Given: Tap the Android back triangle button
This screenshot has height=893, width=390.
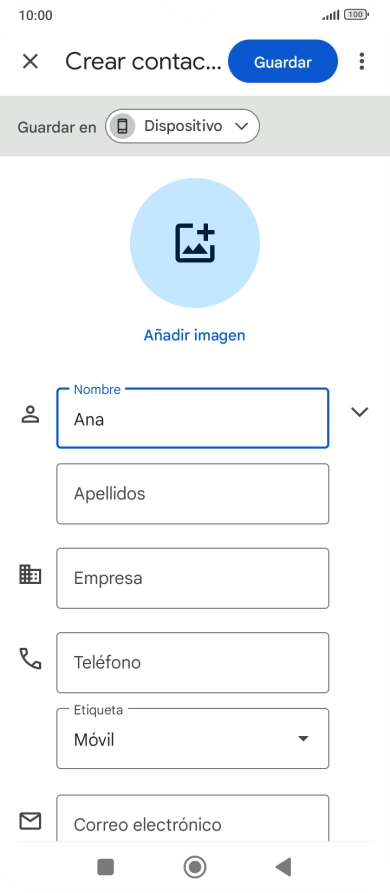Looking at the screenshot, I should (x=284, y=867).
